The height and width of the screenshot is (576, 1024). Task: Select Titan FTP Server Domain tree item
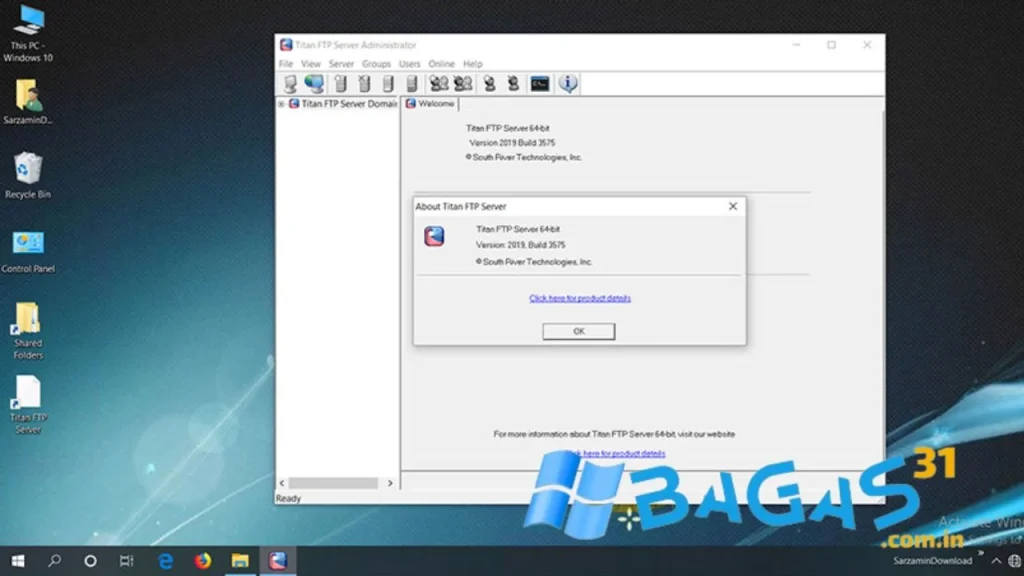pyautogui.click(x=349, y=104)
